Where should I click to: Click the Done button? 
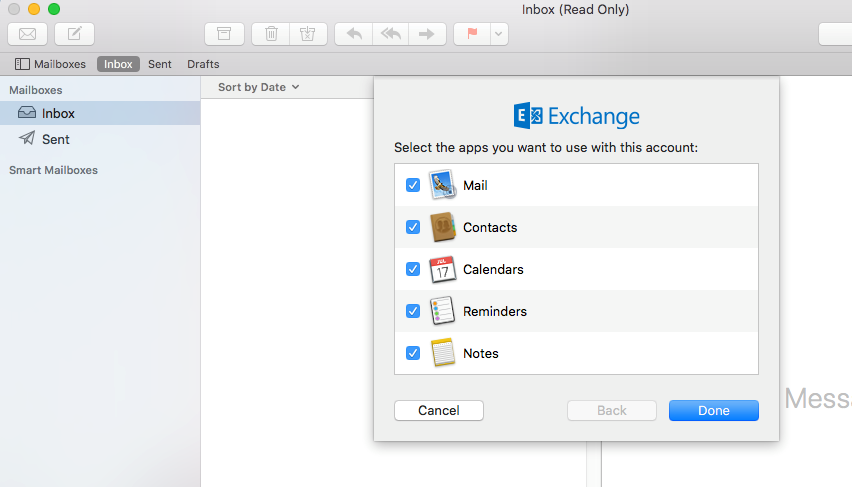[713, 410]
